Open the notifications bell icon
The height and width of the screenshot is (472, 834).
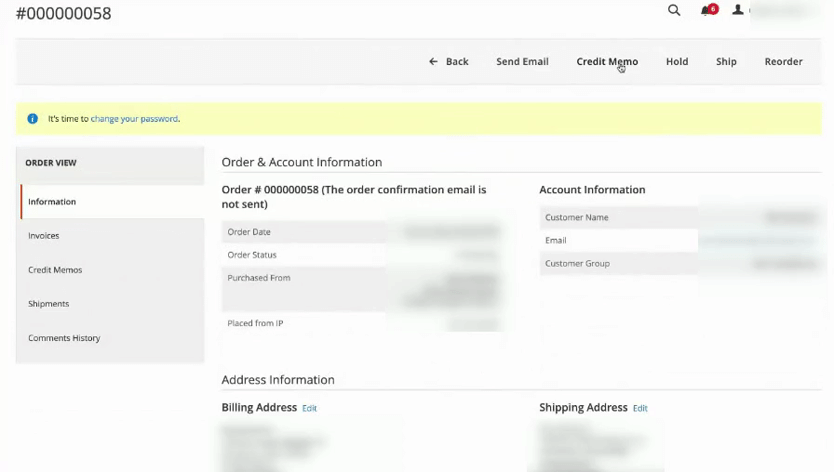[x=708, y=10]
